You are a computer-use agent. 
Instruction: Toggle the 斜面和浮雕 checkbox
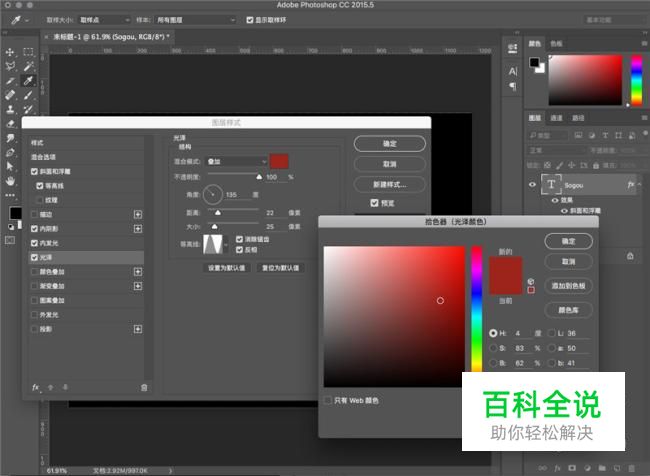pyautogui.click(x=34, y=171)
